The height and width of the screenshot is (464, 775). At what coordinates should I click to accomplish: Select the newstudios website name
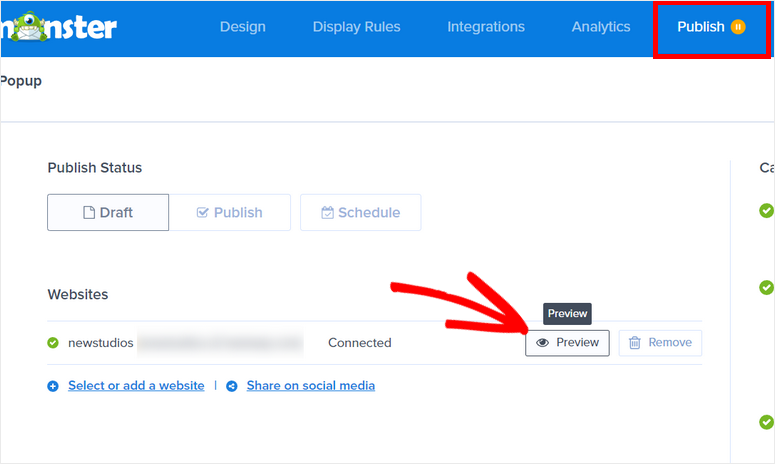101,342
